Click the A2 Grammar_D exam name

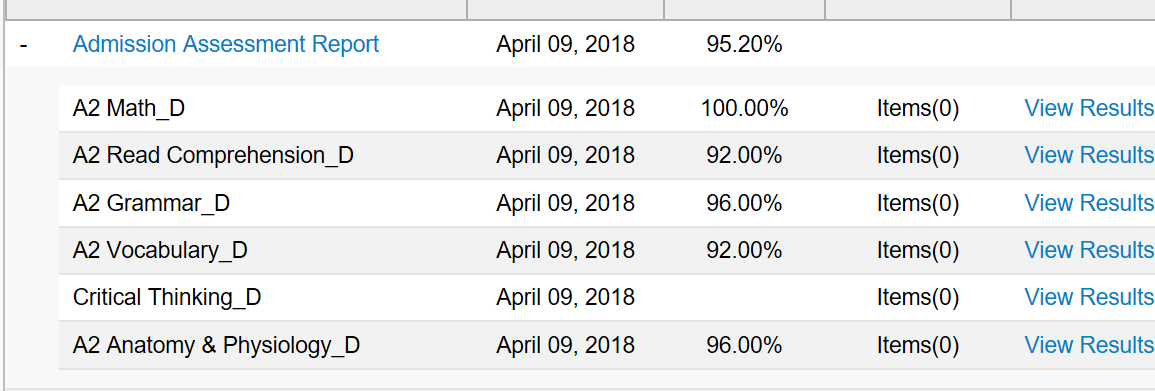tap(151, 203)
